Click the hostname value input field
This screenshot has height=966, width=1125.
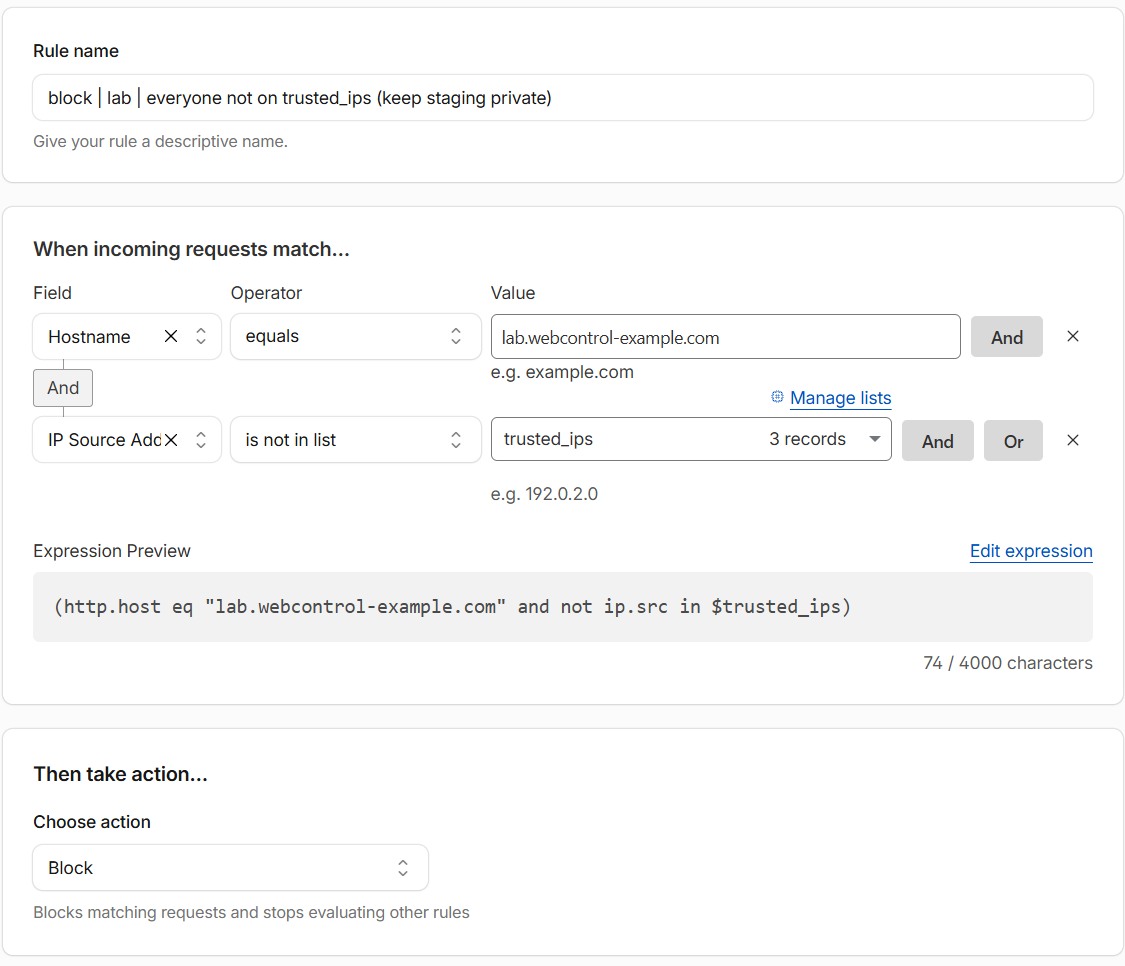pyautogui.click(x=725, y=337)
